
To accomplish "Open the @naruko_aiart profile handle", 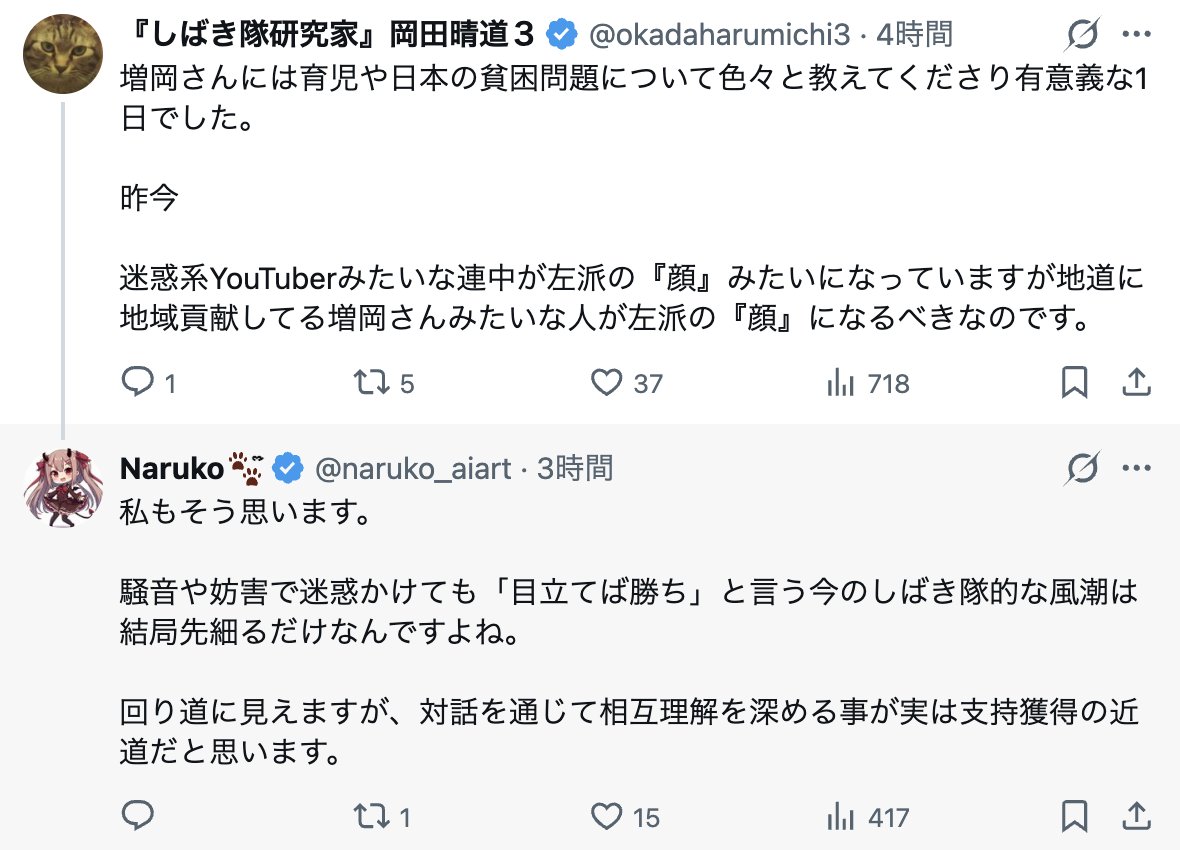I will (413, 468).
